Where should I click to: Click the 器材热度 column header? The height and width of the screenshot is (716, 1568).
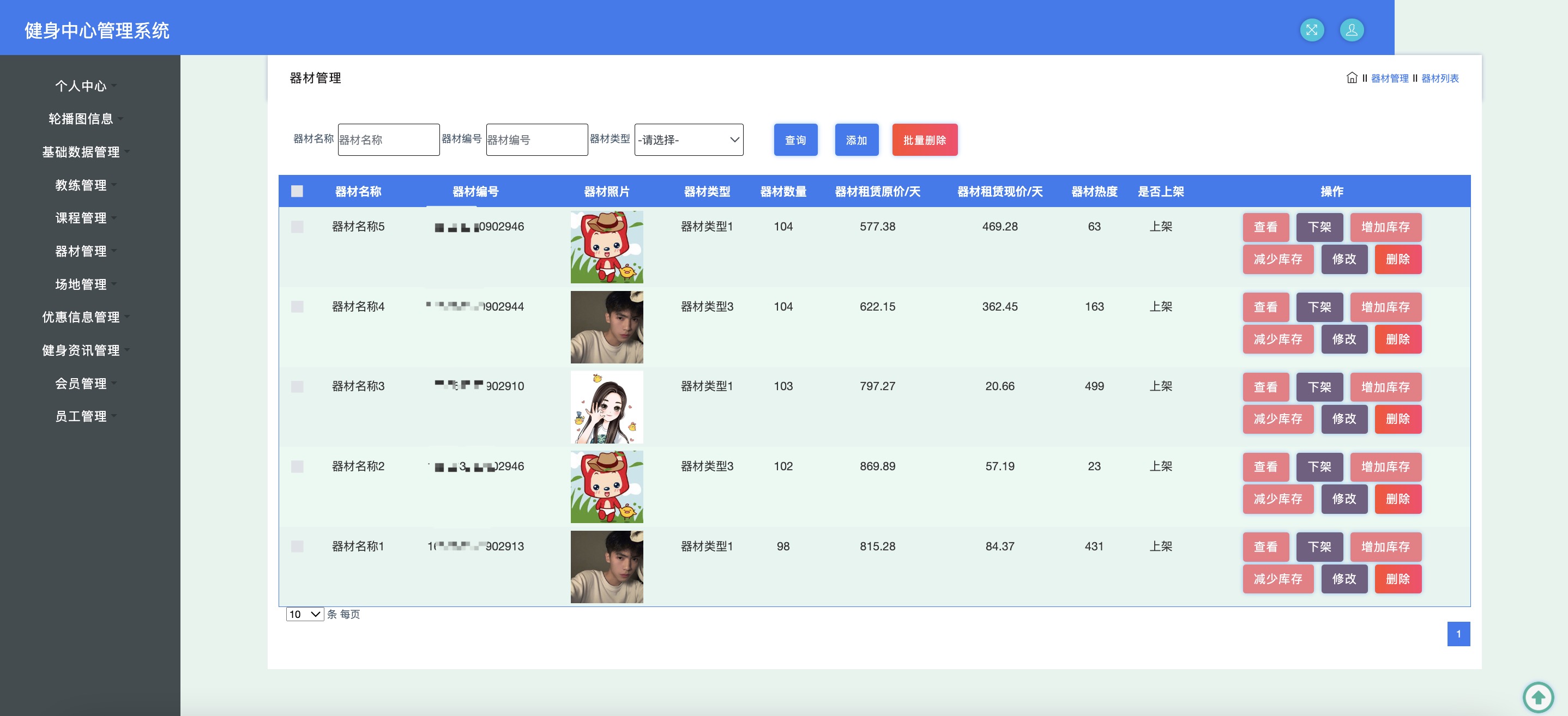tap(1094, 192)
